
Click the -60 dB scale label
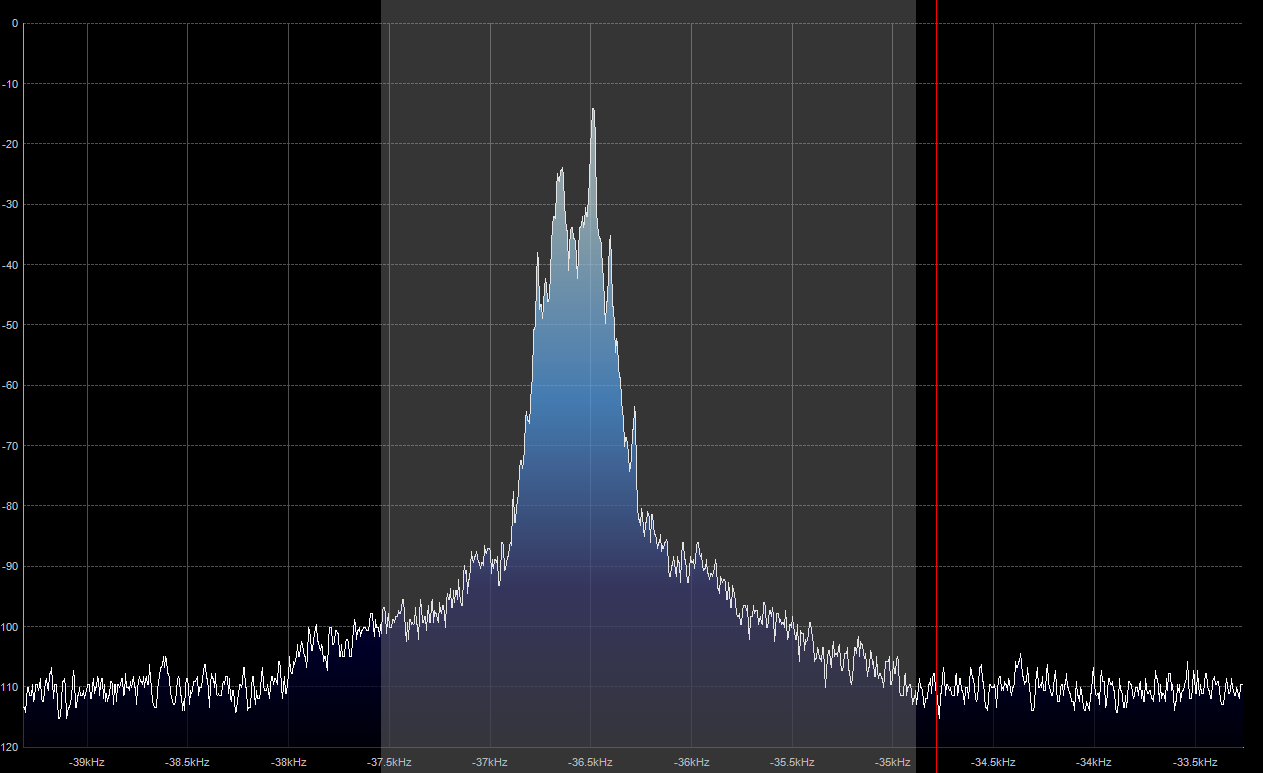coord(11,385)
